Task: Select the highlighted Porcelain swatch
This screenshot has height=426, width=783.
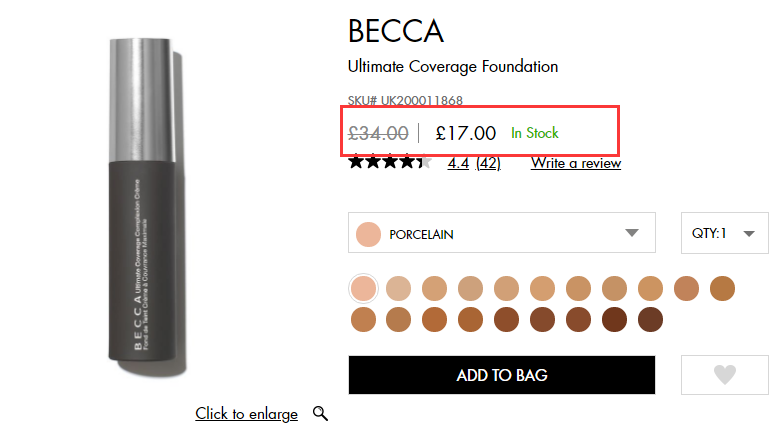Action: pos(363,289)
